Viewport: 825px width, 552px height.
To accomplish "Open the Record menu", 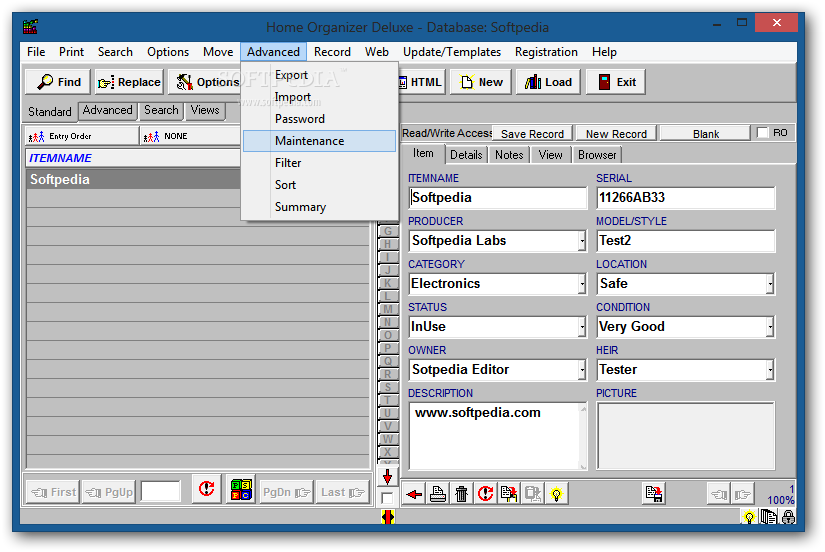I will [x=332, y=52].
